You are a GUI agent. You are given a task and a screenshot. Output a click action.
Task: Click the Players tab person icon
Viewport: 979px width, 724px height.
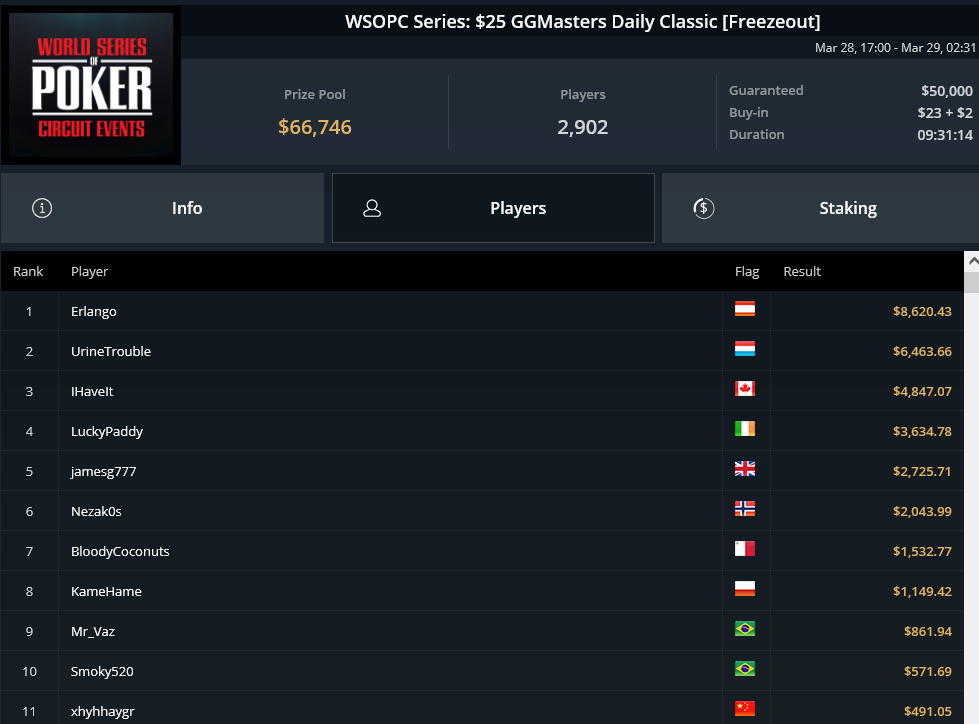point(372,208)
